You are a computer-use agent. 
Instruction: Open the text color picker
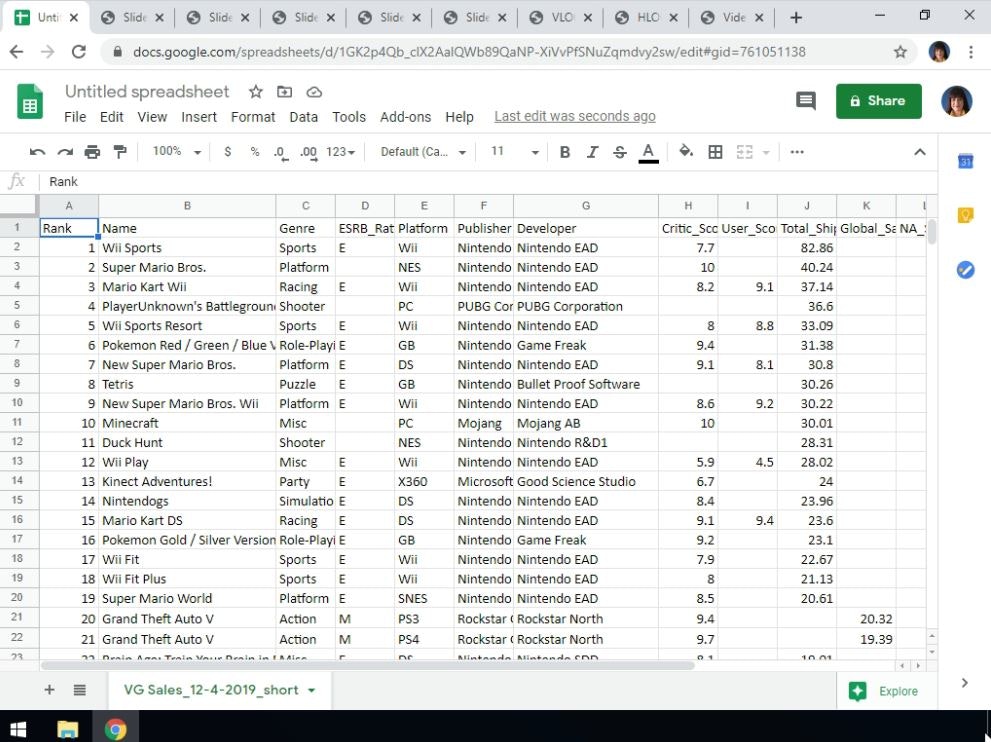(648, 152)
